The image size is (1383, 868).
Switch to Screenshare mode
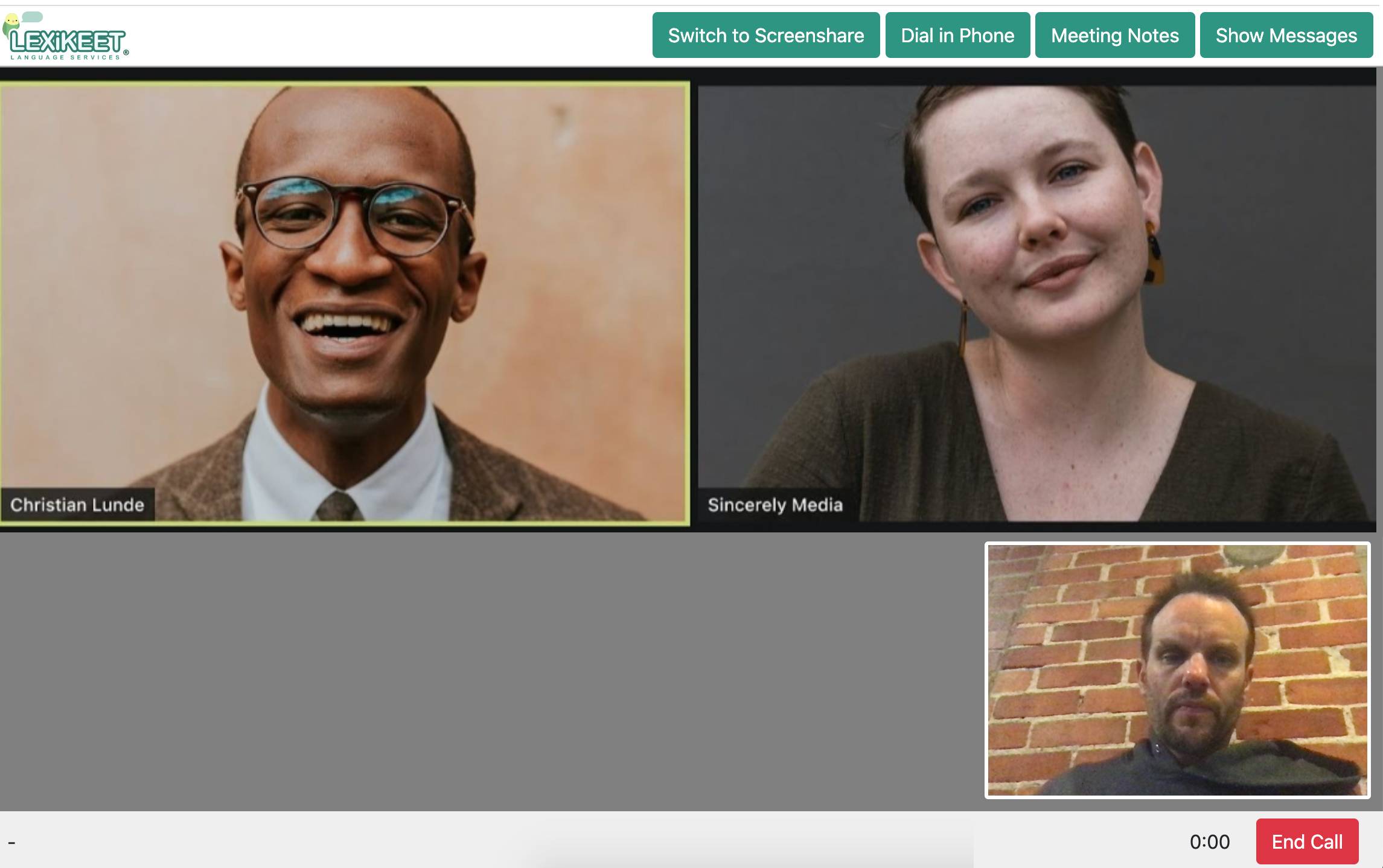click(x=765, y=36)
